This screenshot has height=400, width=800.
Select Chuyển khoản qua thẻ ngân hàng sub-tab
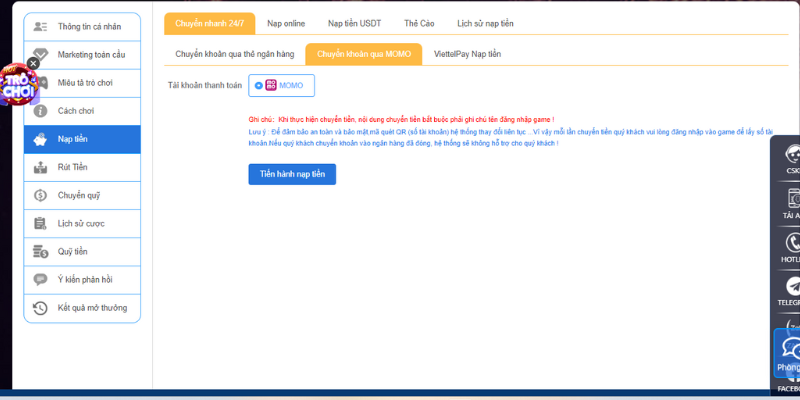(x=234, y=55)
